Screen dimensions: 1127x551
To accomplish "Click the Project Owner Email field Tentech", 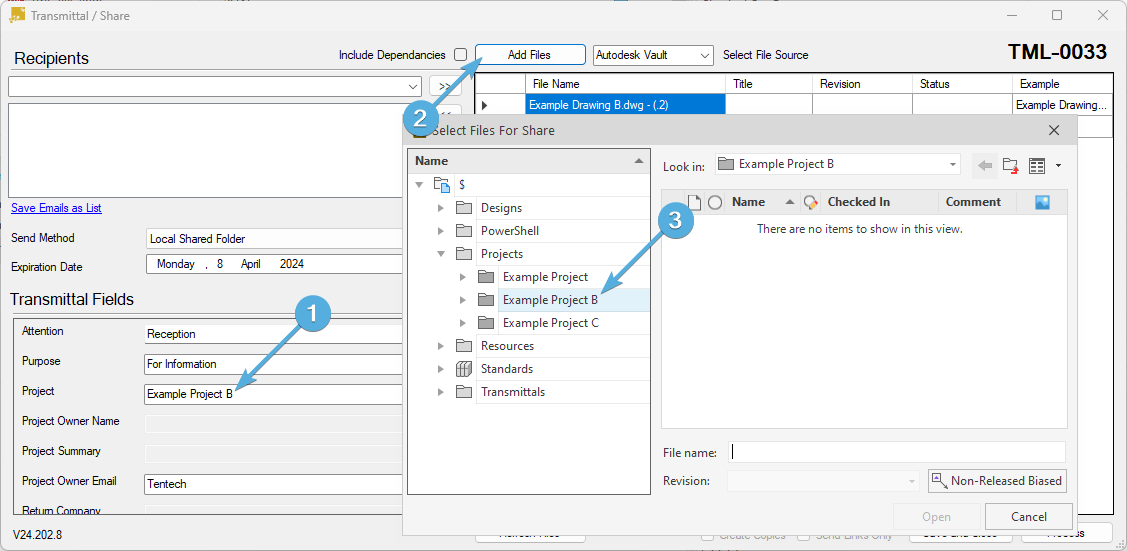I will (x=273, y=484).
